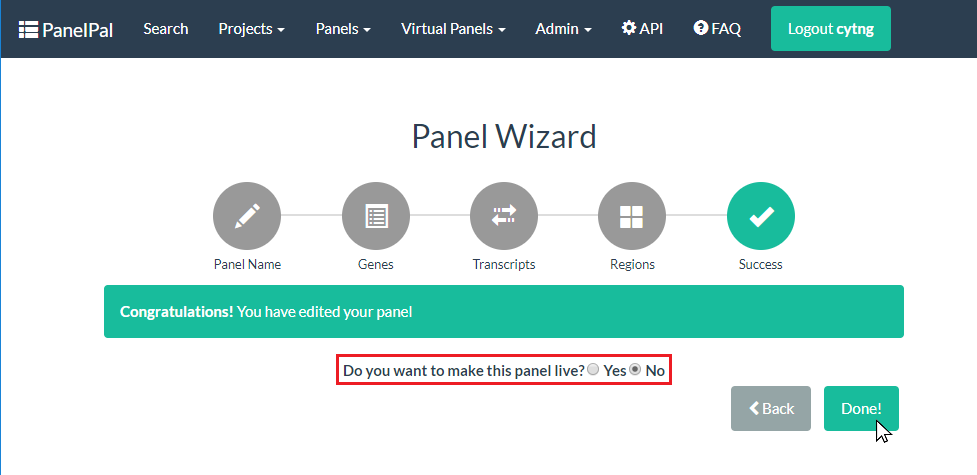Click the Congratulations success banner
This screenshot has height=475, width=977.
click(503, 312)
